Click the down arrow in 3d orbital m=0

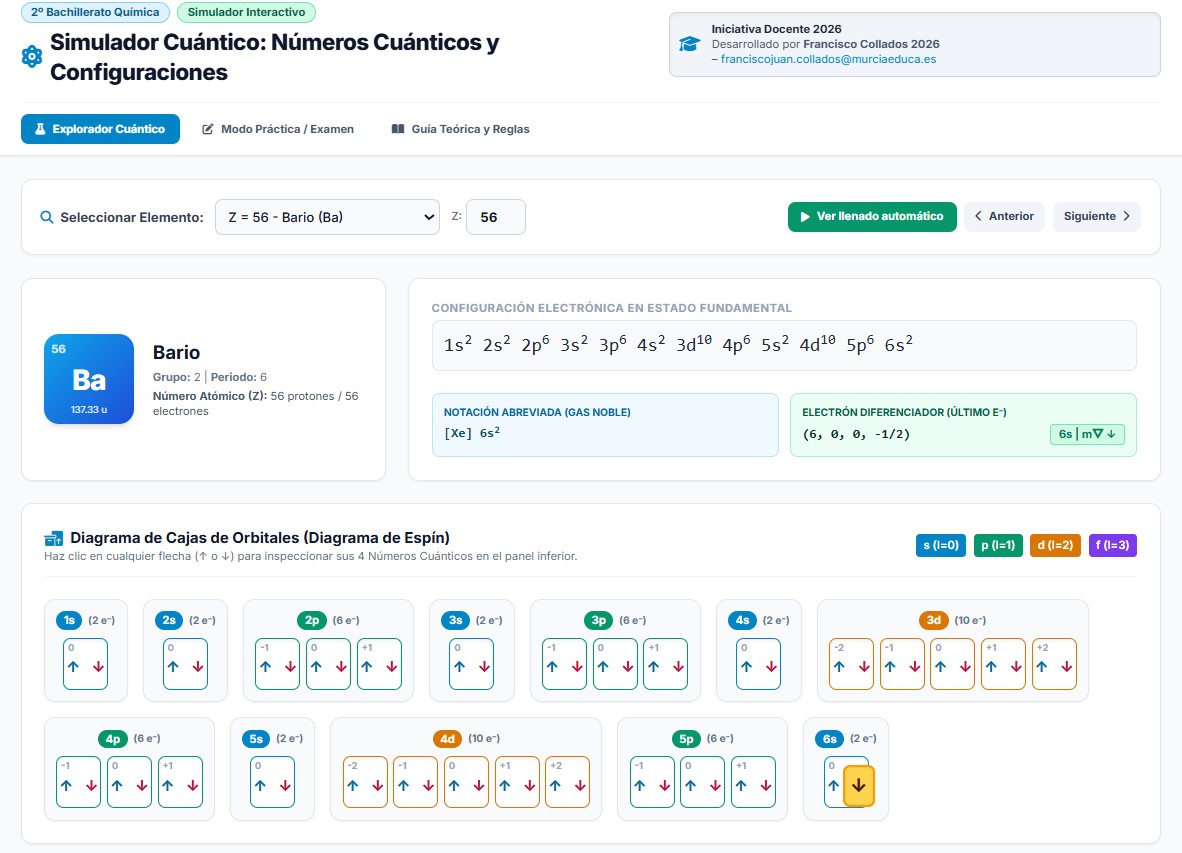coord(965,666)
